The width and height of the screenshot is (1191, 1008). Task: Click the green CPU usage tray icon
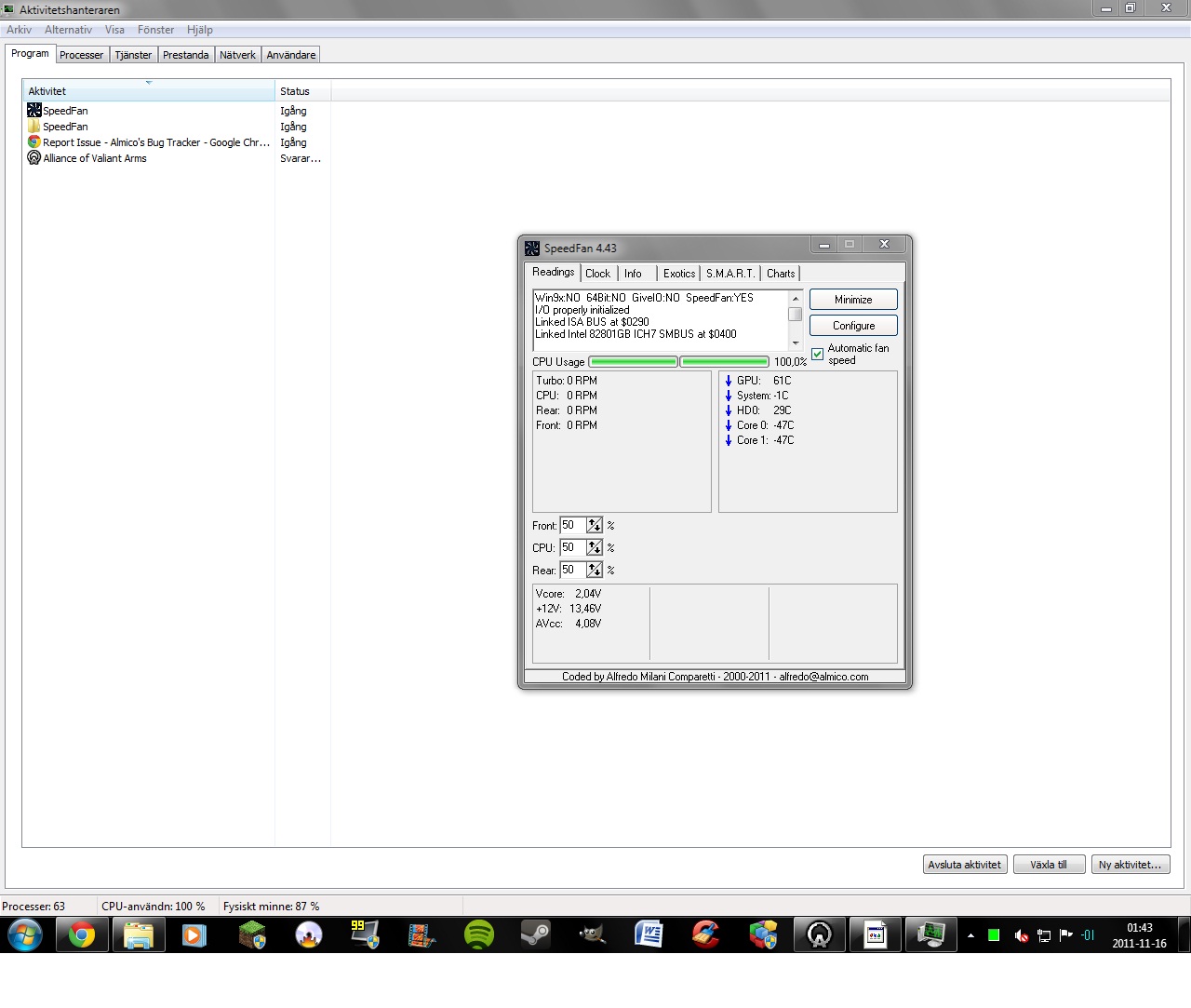tap(994, 935)
